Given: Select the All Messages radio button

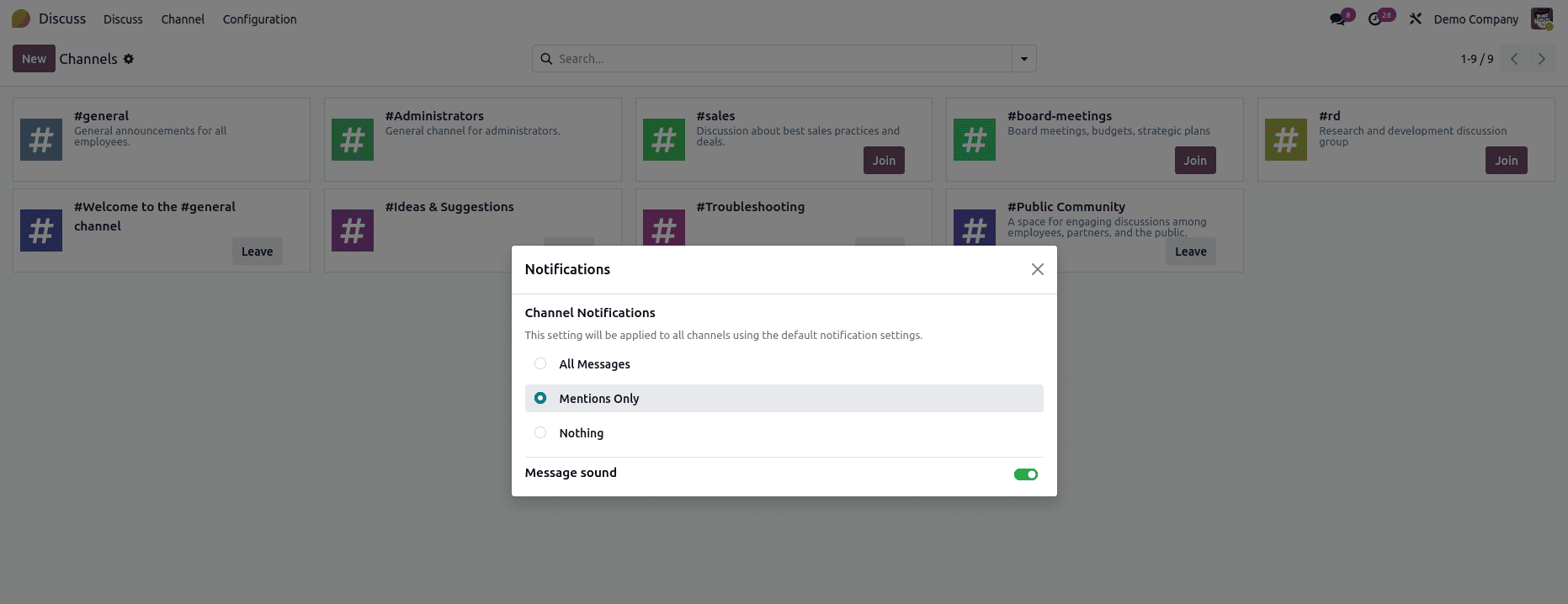Looking at the screenshot, I should coord(540,363).
